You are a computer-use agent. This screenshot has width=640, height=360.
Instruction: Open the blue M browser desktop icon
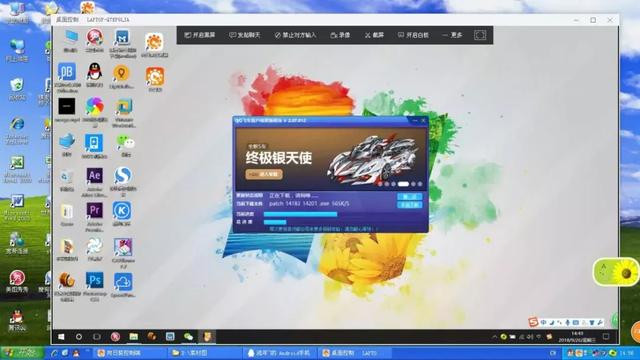click(122, 38)
